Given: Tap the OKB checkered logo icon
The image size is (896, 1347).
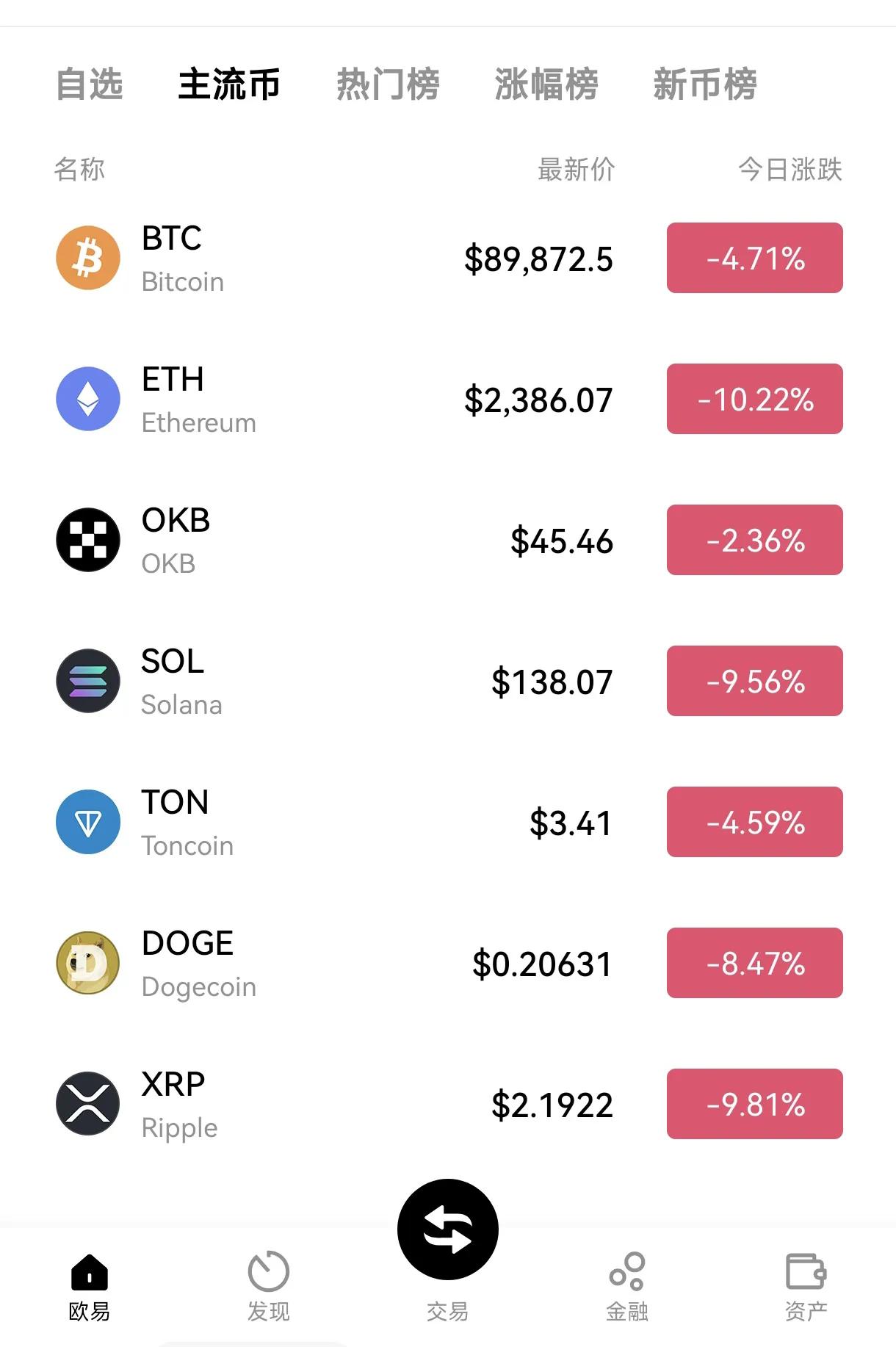Looking at the screenshot, I should coord(88,540).
